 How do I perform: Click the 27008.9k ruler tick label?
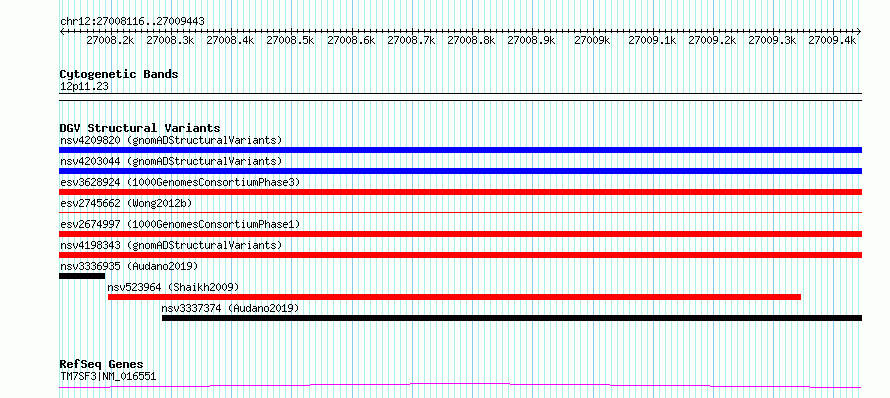click(531, 40)
